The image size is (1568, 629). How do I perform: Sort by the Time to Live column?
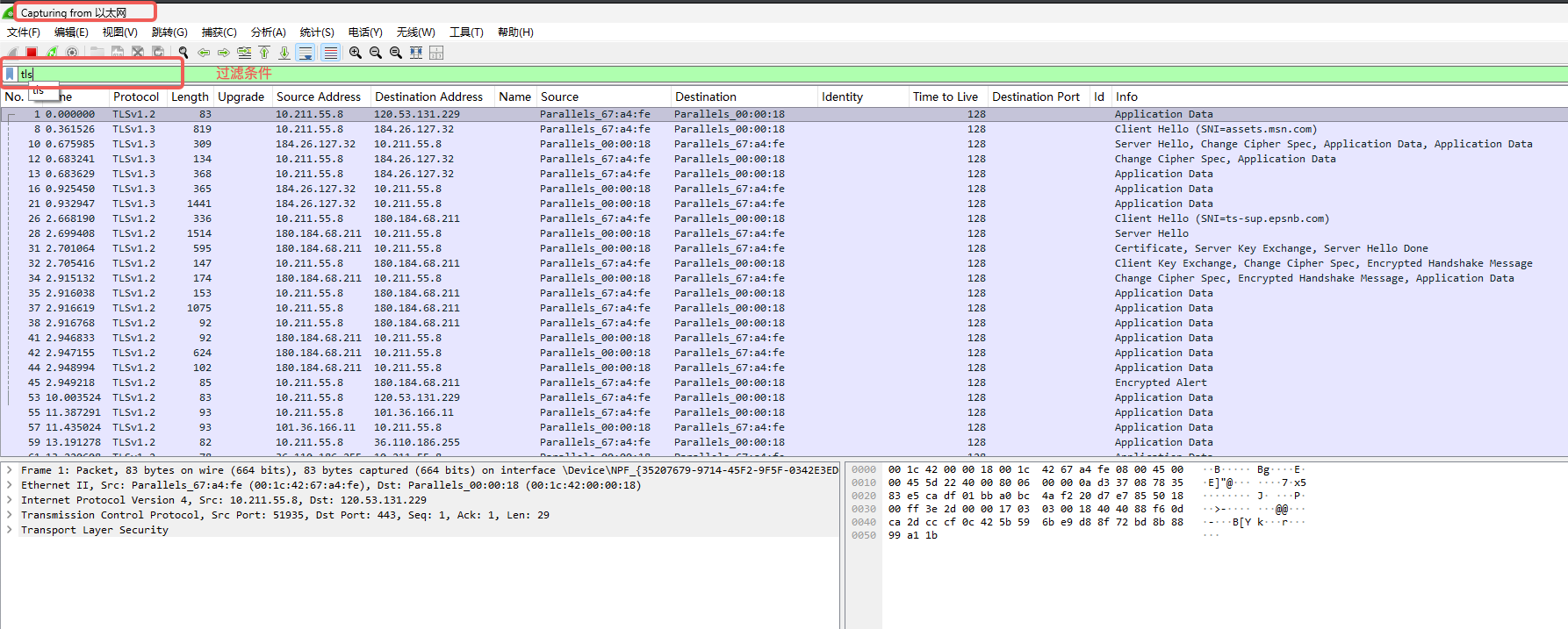tap(946, 96)
